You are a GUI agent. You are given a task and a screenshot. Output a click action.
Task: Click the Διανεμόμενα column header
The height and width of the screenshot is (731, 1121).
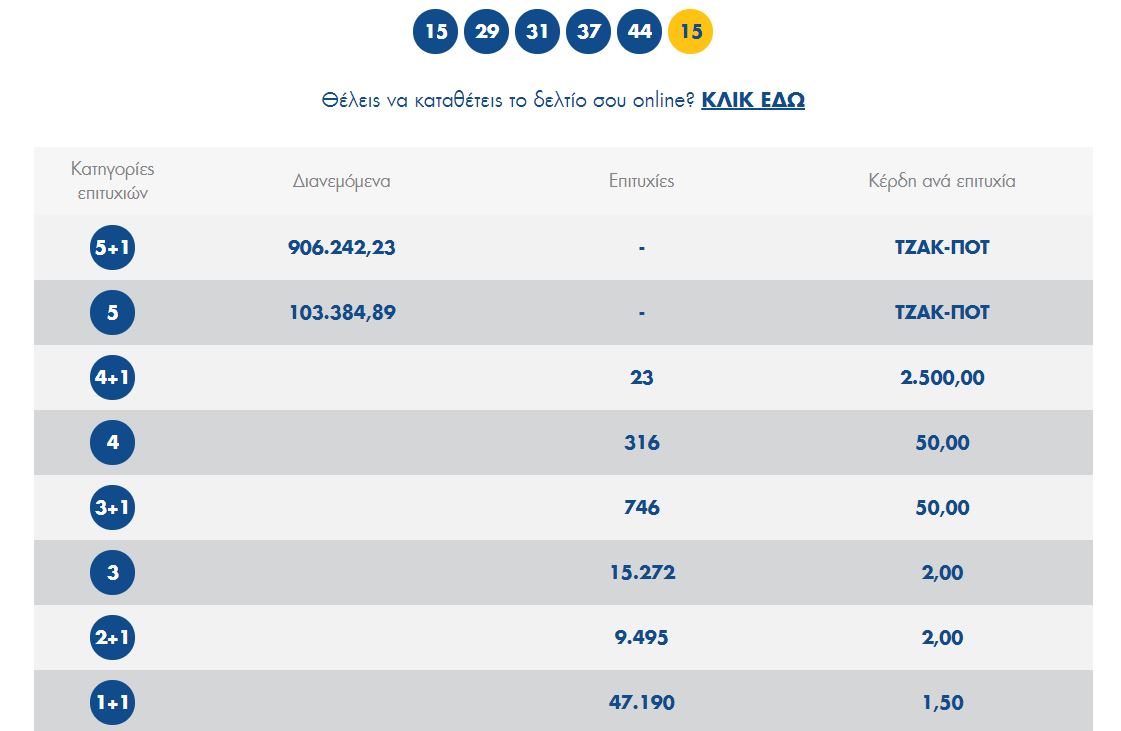(342, 181)
